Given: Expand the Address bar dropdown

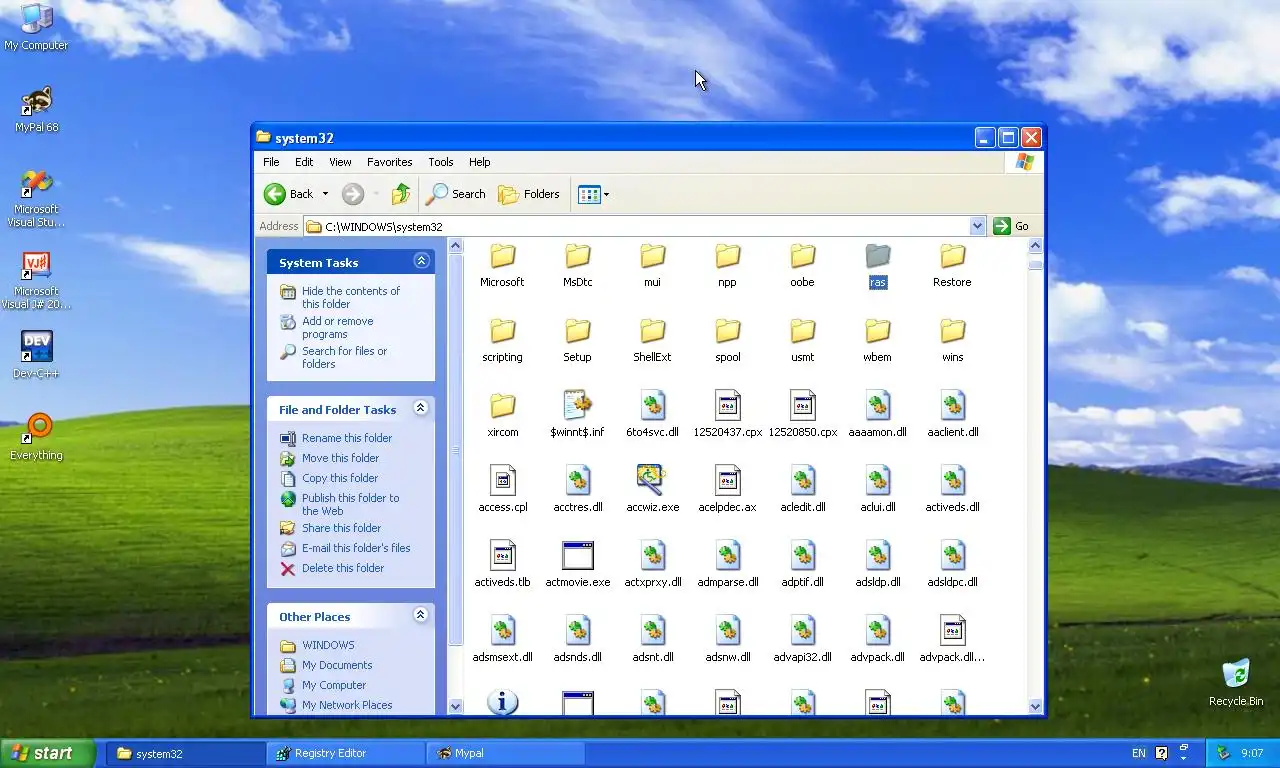Looking at the screenshot, I should click(978, 226).
